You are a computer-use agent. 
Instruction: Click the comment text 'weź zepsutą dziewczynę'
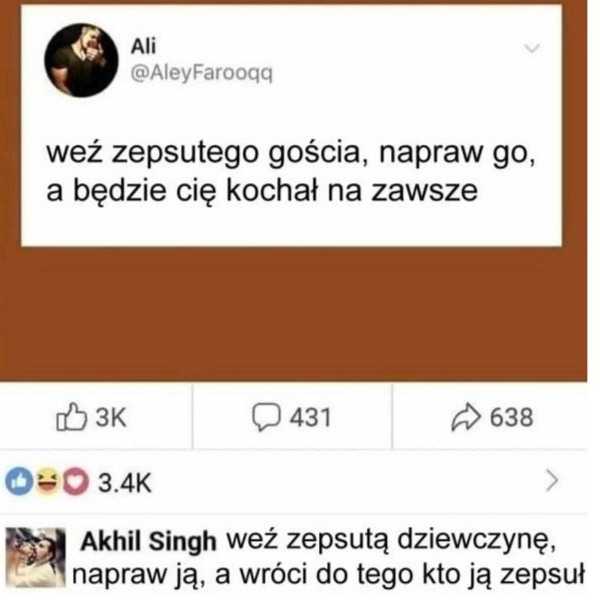pos(391,540)
